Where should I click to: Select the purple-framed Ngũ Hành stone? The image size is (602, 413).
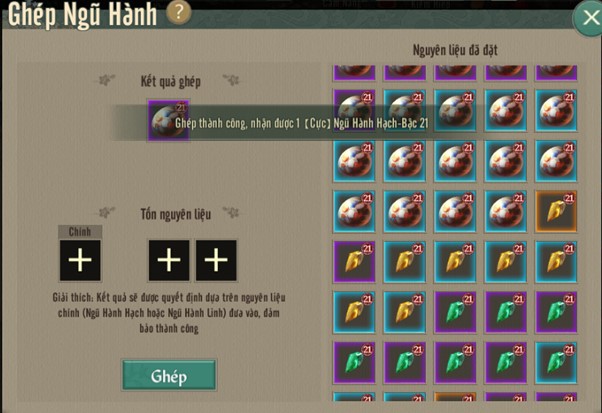354,111
